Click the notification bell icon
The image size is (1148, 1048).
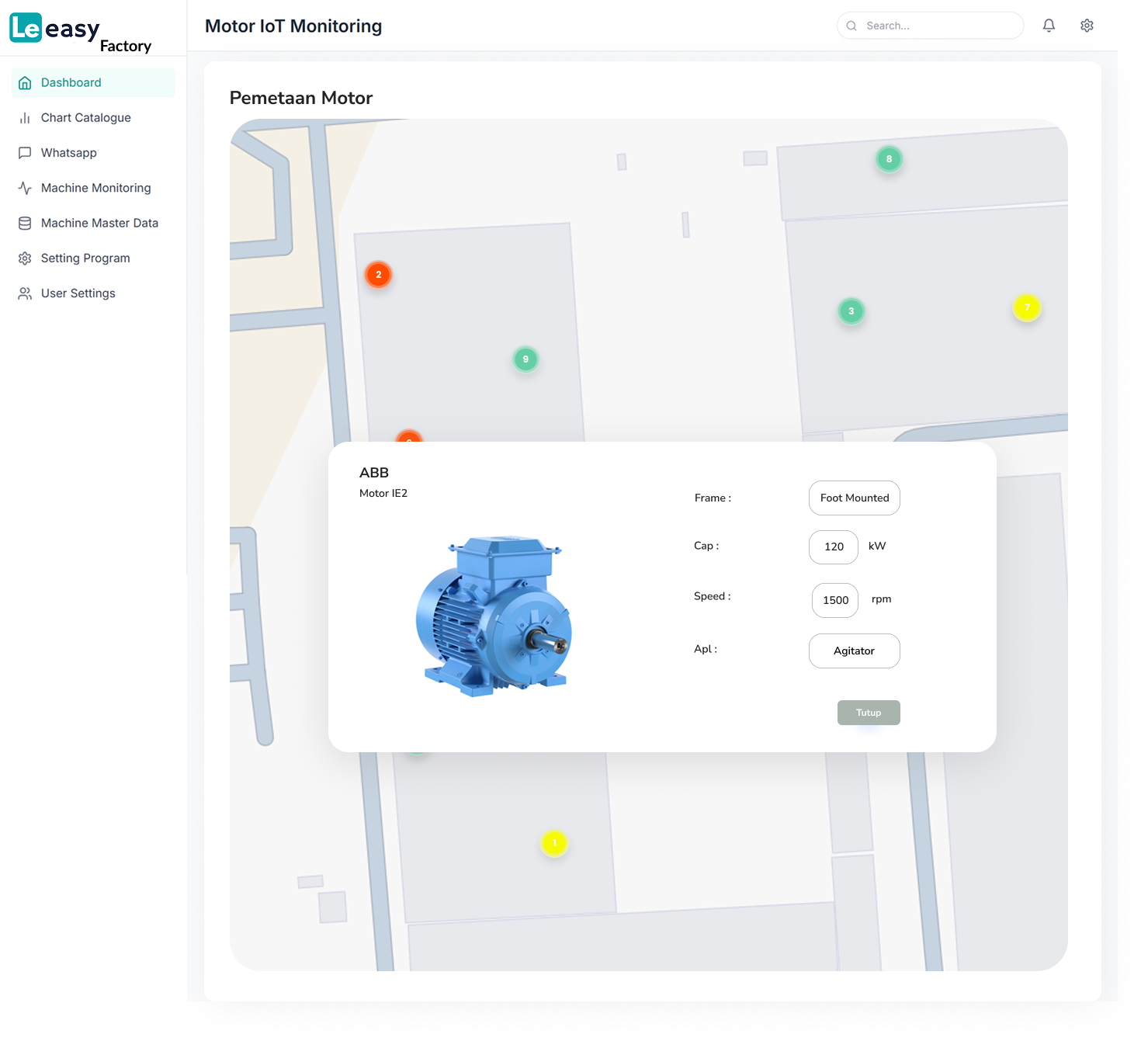tap(1049, 26)
